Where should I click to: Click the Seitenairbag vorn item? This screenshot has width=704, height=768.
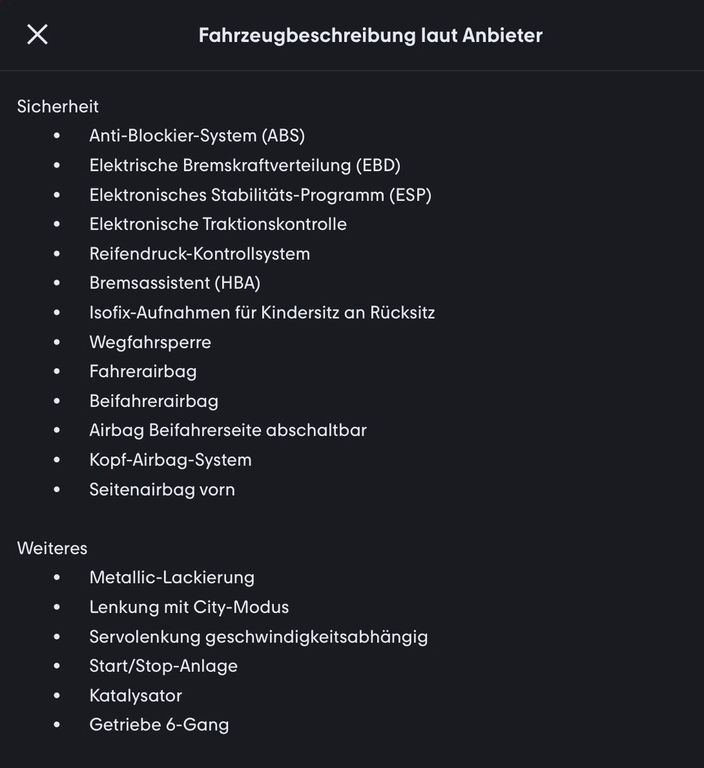click(162, 489)
